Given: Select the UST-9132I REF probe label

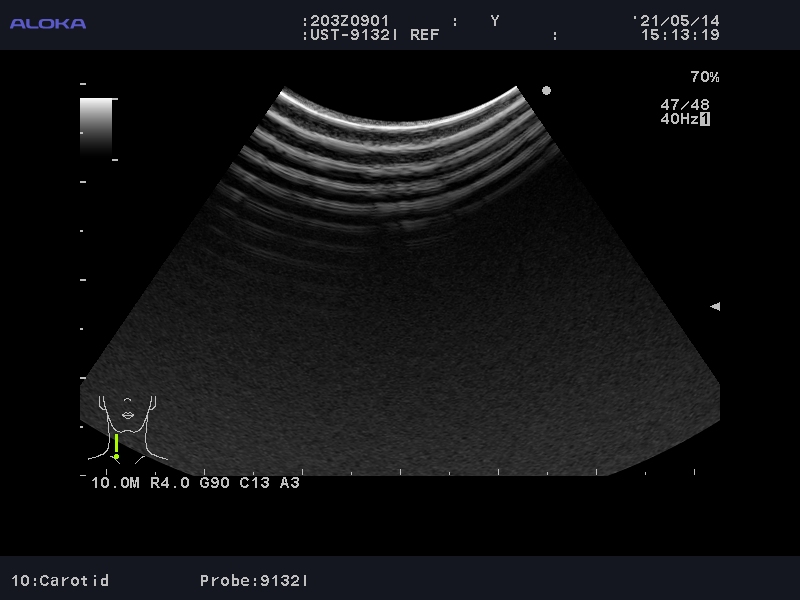Looking at the screenshot, I should point(370,35).
